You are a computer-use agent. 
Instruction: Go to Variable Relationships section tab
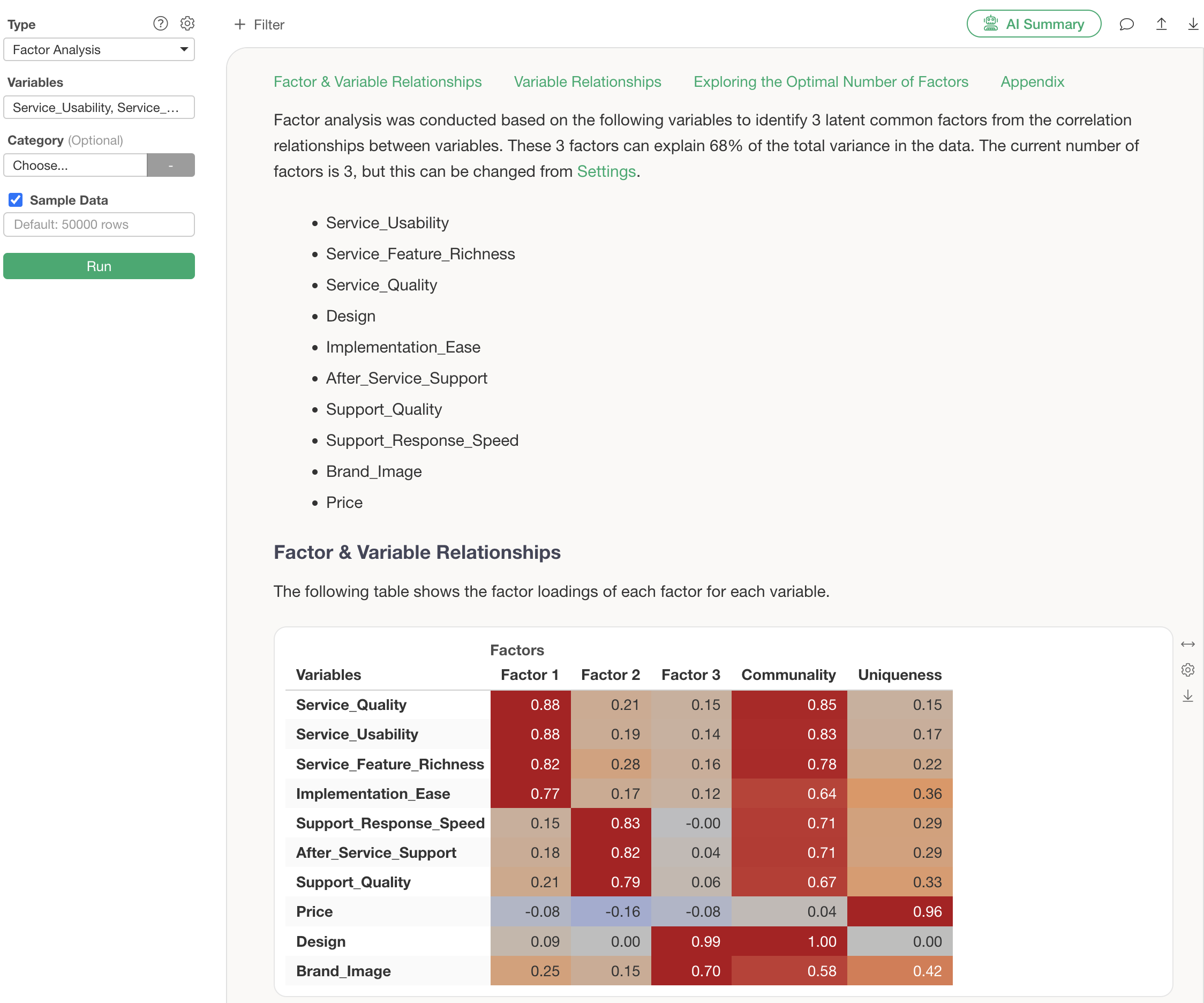[x=587, y=82]
